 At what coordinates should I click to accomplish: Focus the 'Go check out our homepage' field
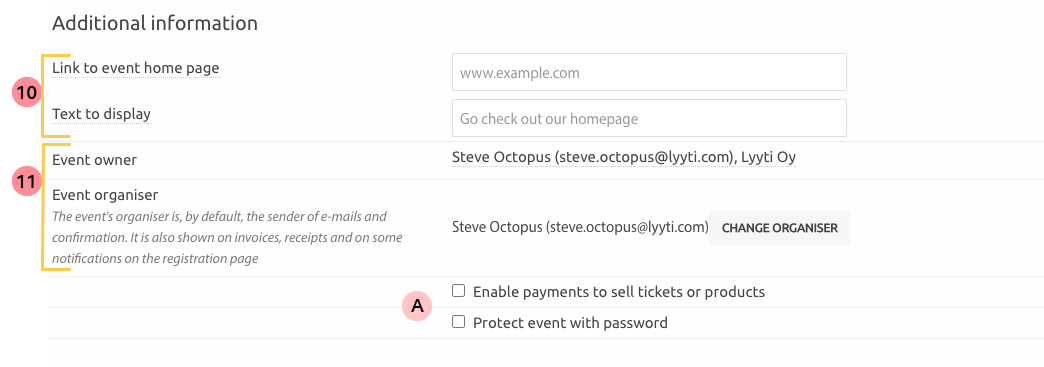click(x=649, y=118)
